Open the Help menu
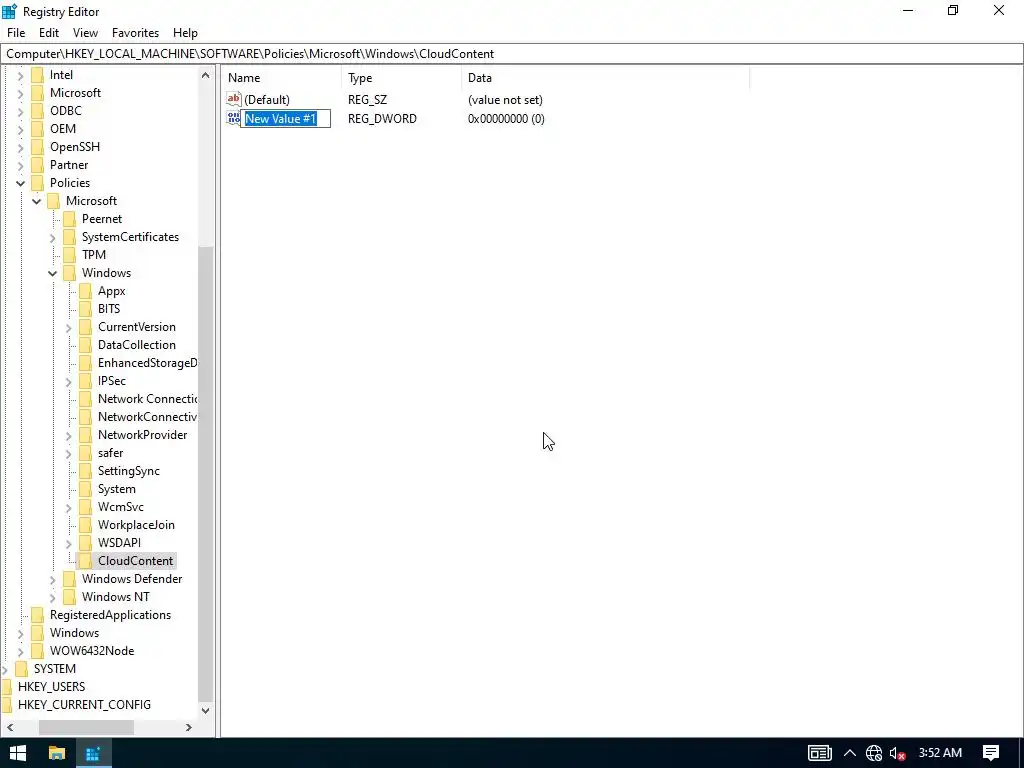Viewport: 1024px width, 768px height. click(185, 33)
